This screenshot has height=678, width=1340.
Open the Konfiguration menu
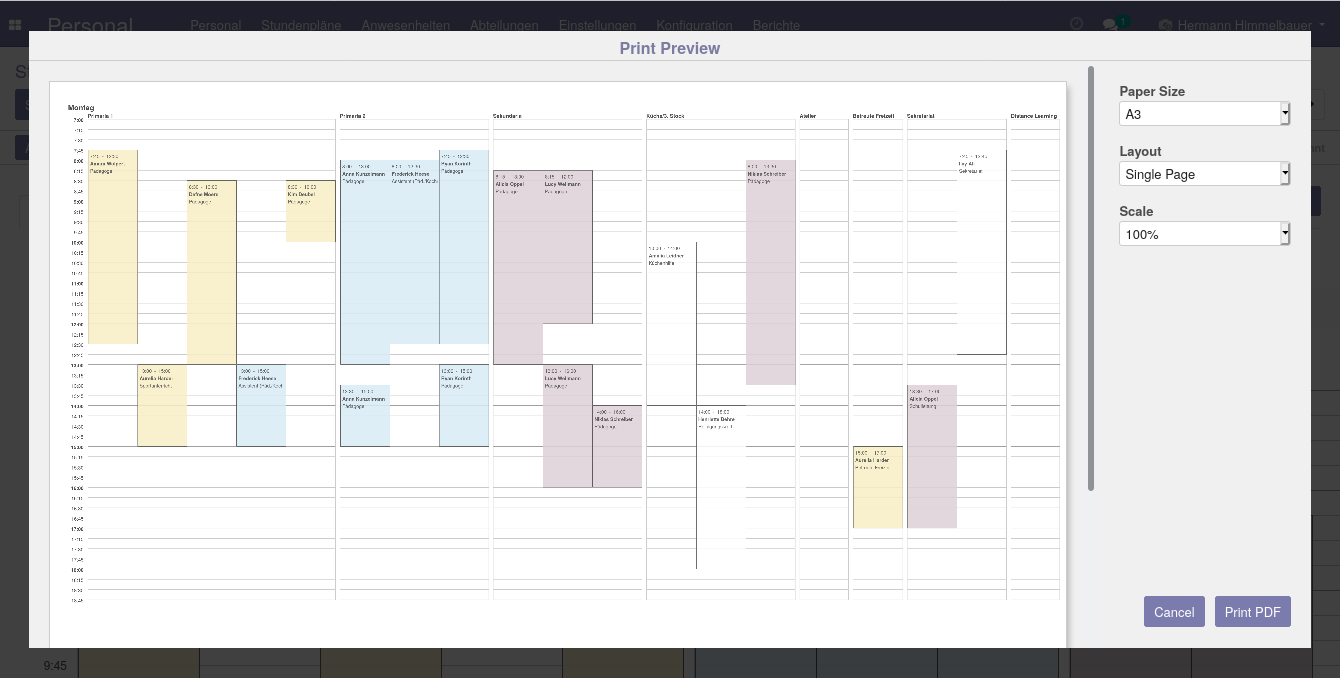tap(694, 25)
